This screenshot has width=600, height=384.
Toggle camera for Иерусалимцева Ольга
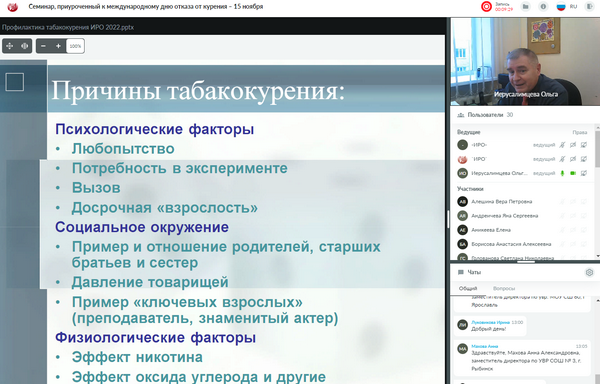[573, 173]
